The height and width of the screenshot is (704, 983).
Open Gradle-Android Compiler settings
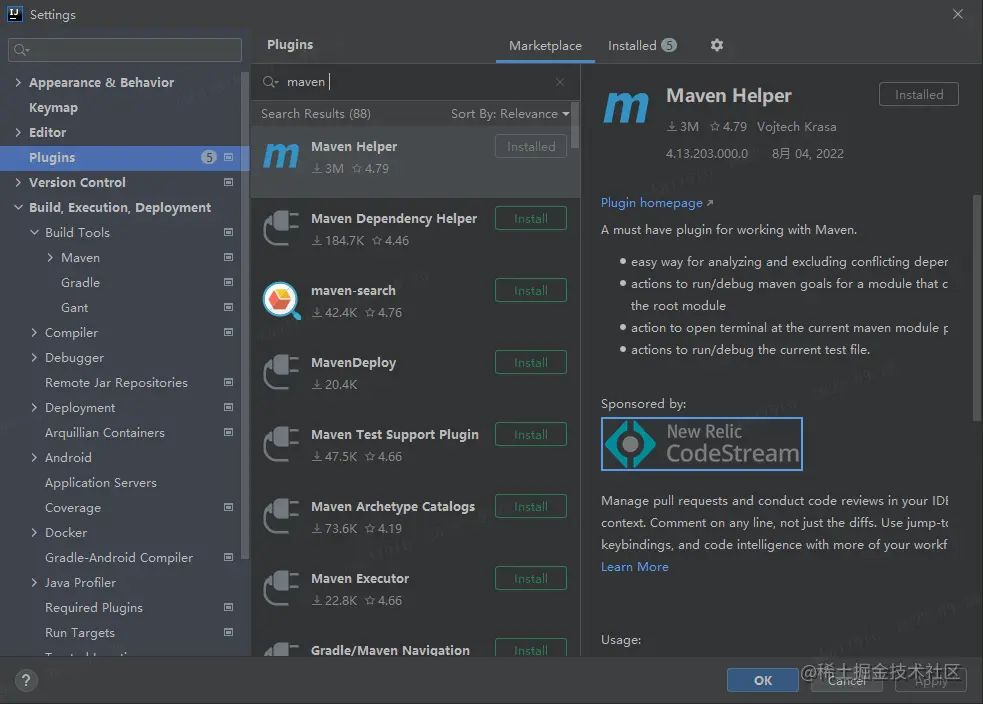[118, 557]
